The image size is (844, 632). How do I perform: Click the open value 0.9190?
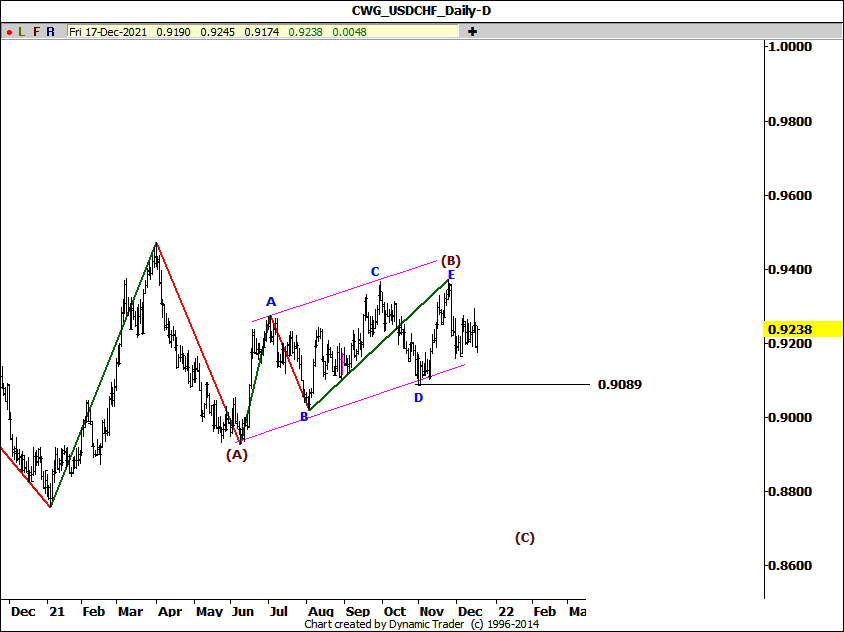pos(173,32)
